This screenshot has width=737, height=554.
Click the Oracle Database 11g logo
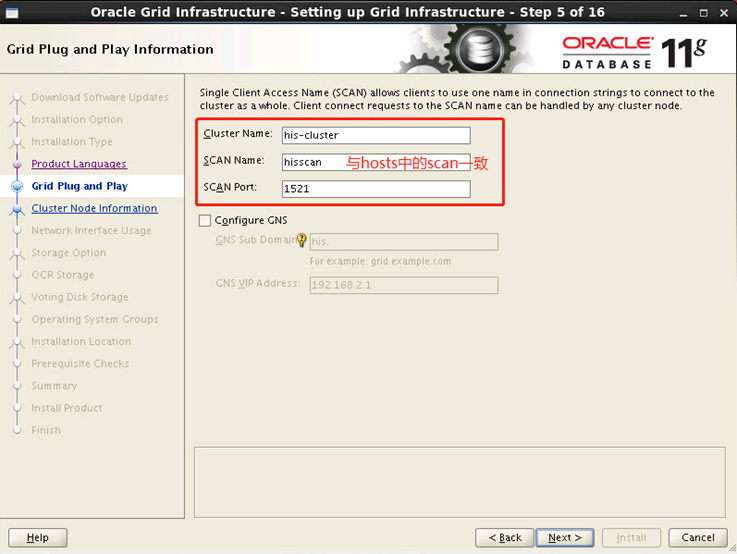(x=635, y=53)
